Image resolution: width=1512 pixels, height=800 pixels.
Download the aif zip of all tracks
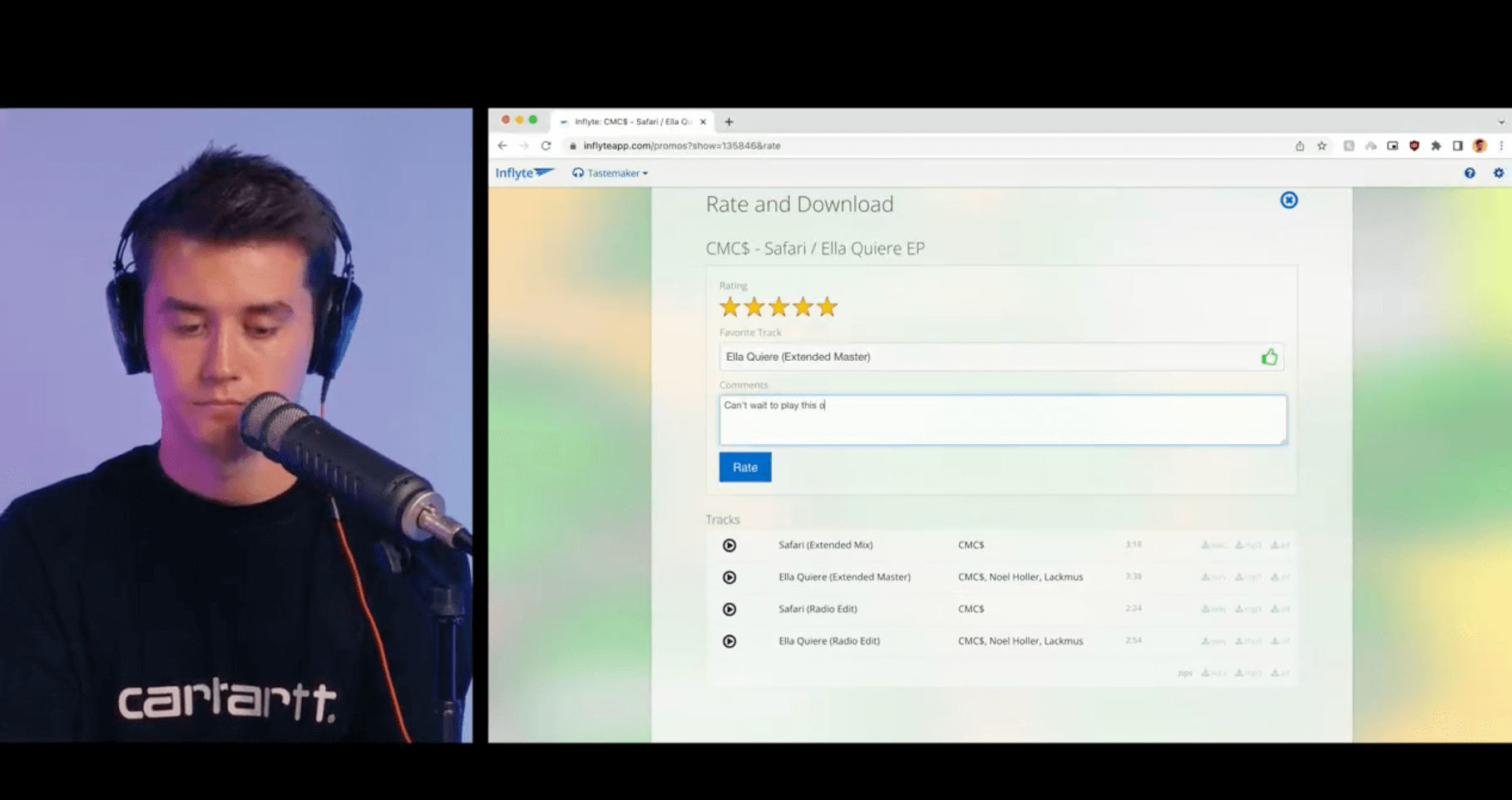pos(1281,673)
